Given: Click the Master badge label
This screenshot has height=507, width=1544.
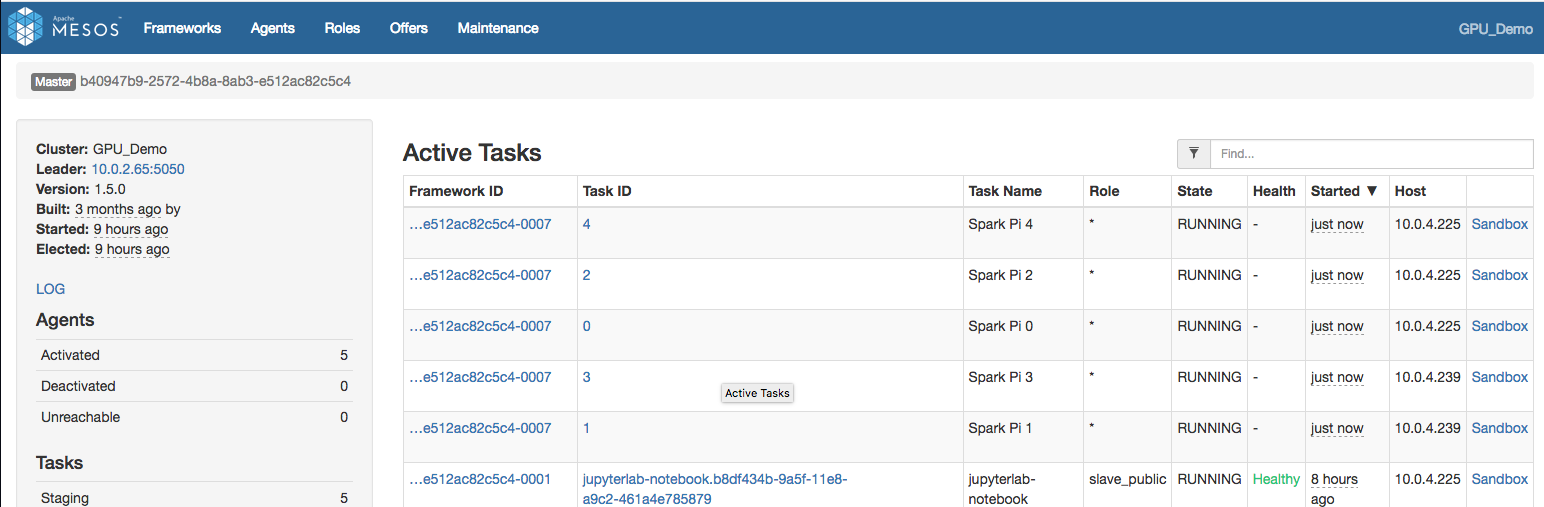Looking at the screenshot, I should pyautogui.click(x=53, y=81).
